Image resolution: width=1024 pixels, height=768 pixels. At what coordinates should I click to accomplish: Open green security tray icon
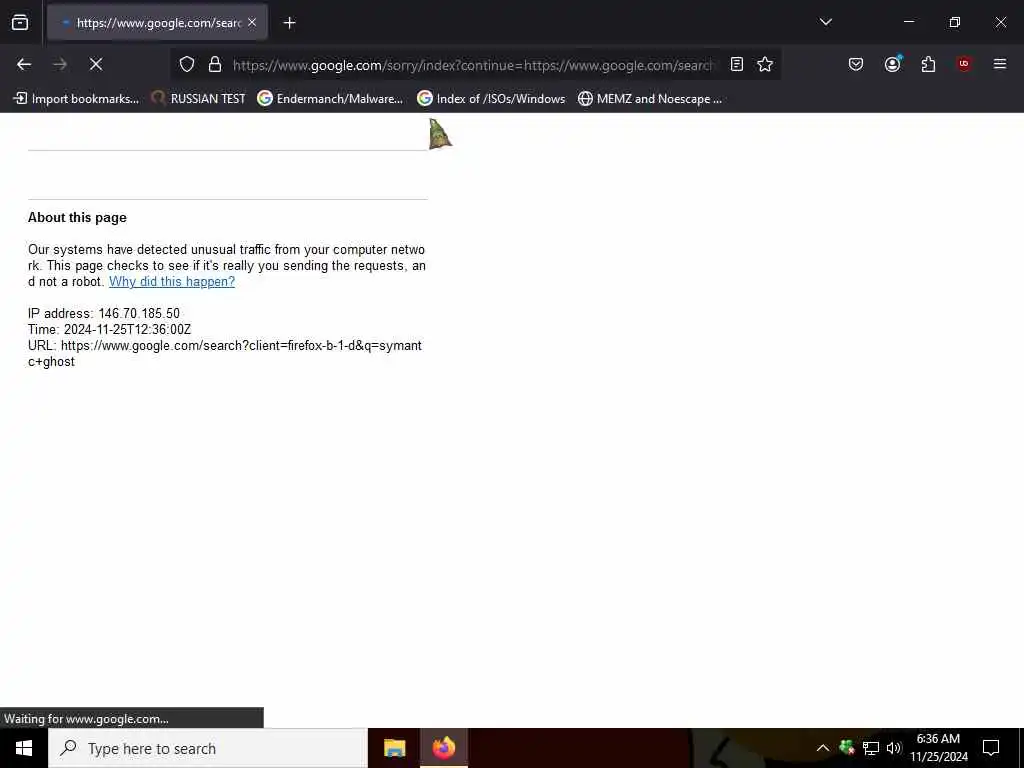[847, 748]
